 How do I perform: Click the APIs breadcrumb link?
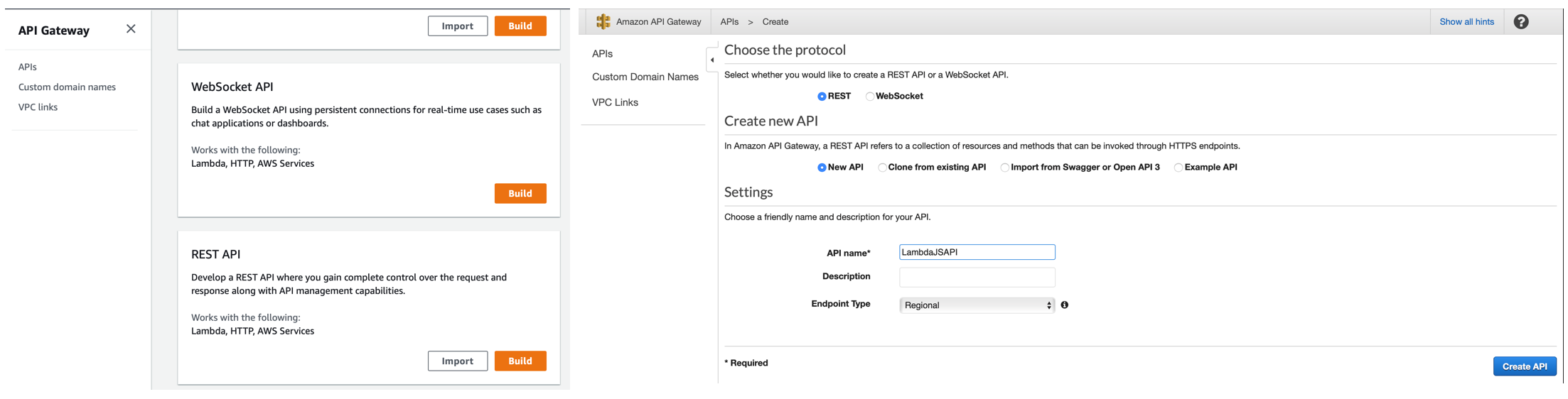(x=729, y=22)
